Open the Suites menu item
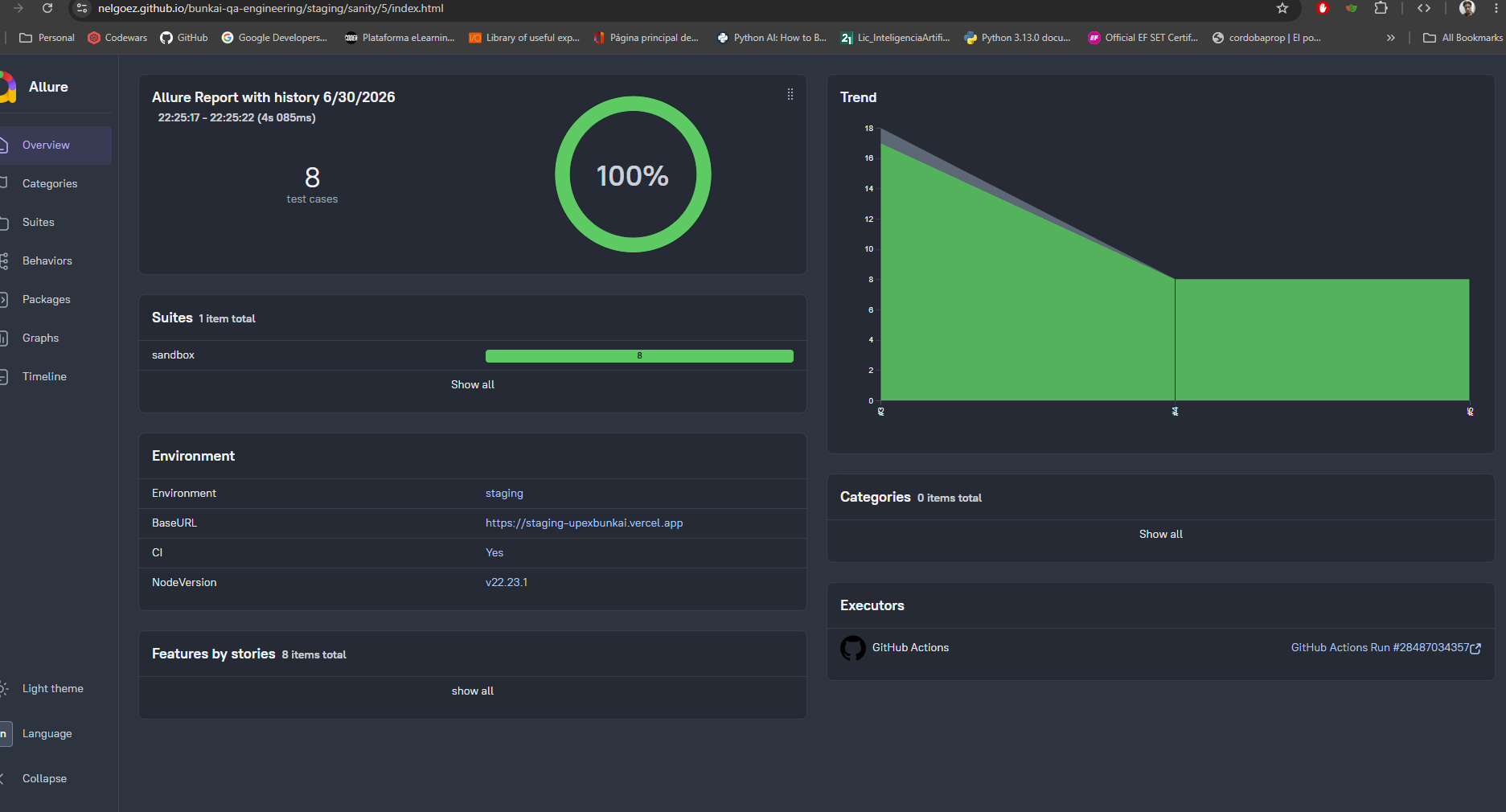 click(x=39, y=223)
